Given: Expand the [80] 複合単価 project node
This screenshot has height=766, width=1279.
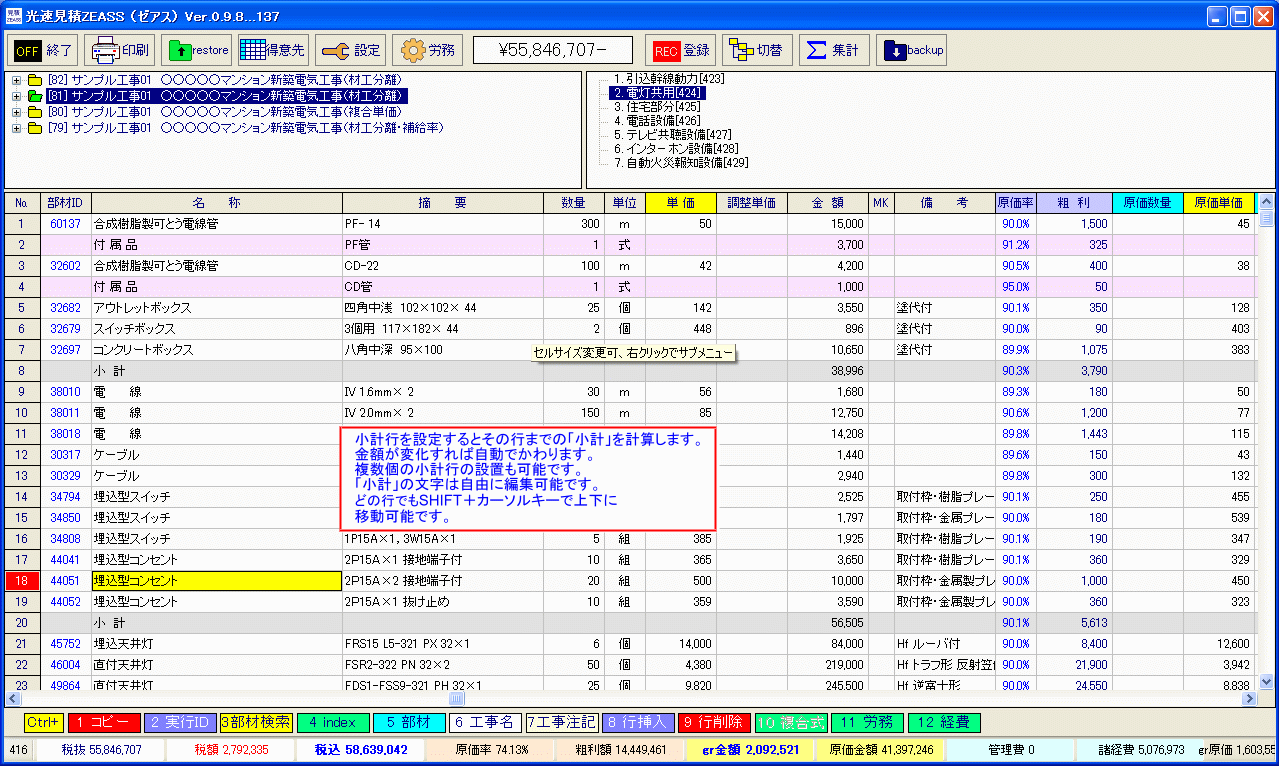Looking at the screenshot, I should point(16,112).
